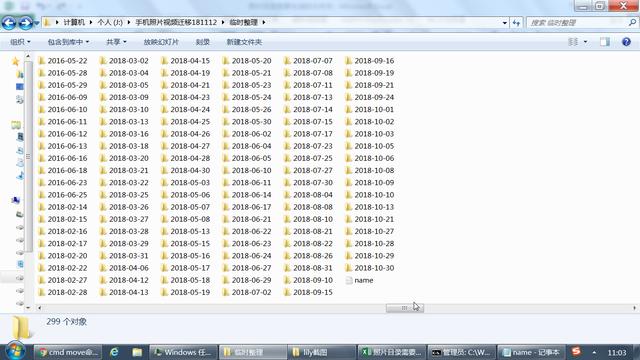Select folder icon 2016-05-22
This screenshot has width=640, height=360.
tap(42, 61)
